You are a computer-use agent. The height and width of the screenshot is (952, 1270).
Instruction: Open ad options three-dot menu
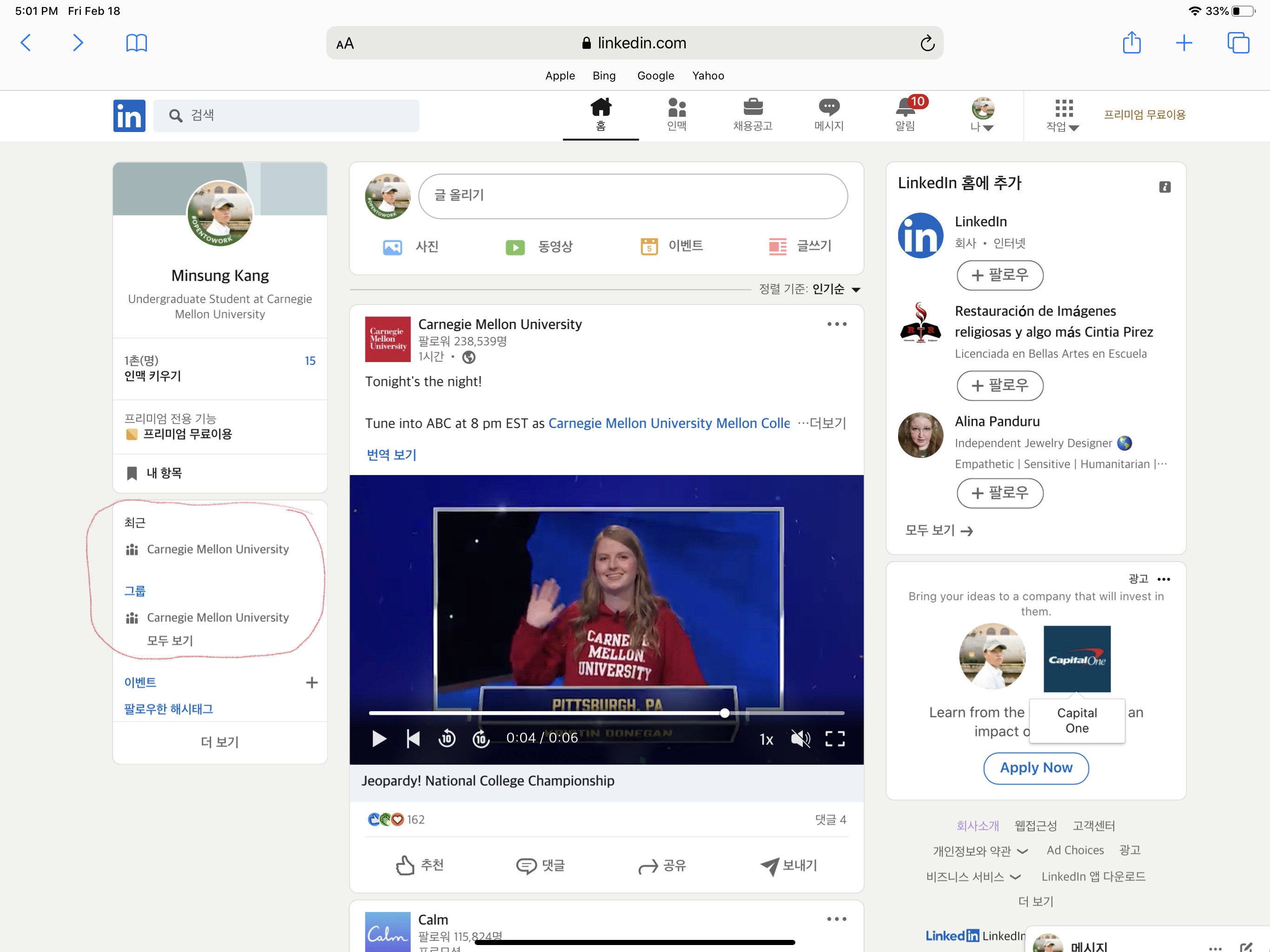[1164, 579]
